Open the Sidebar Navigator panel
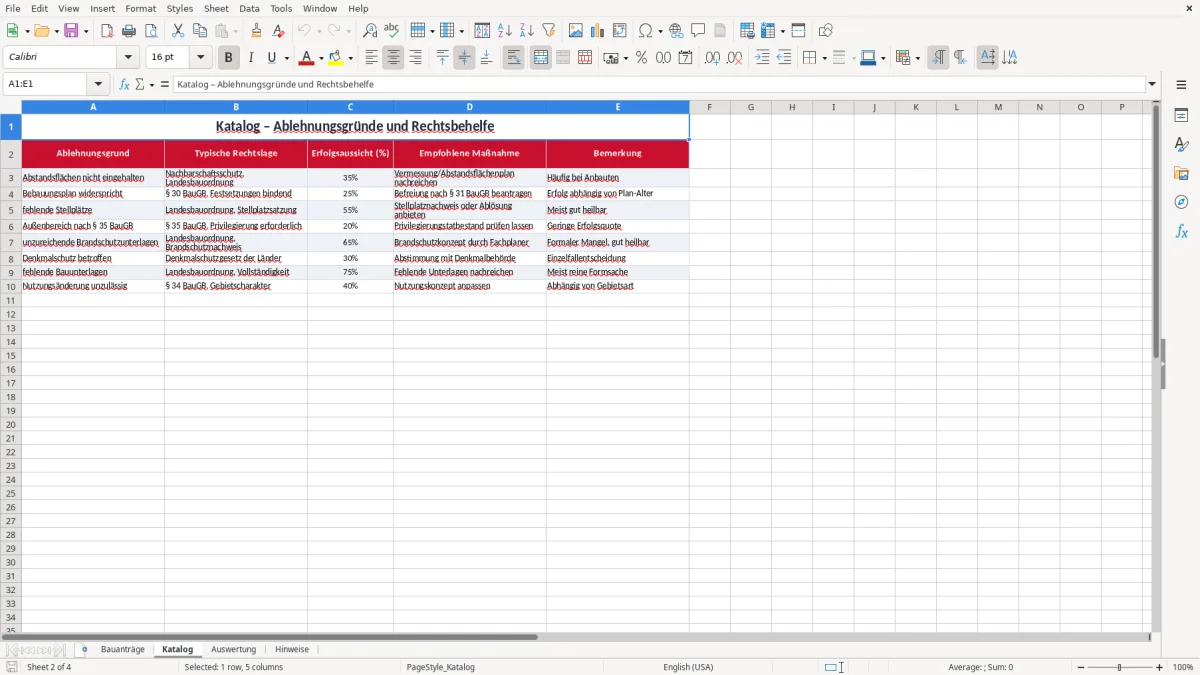Screen dimensions: 1200x675 coord(1181,202)
